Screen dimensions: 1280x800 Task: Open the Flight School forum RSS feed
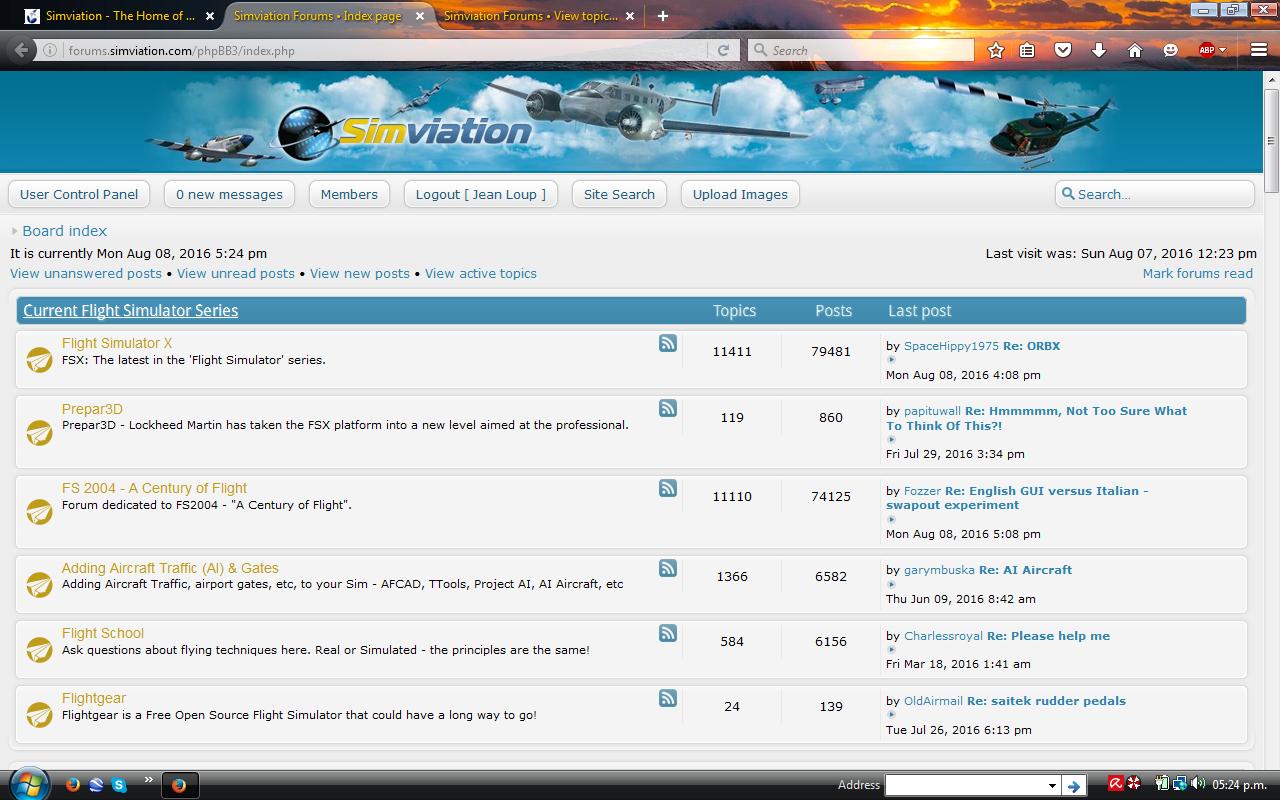click(668, 634)
